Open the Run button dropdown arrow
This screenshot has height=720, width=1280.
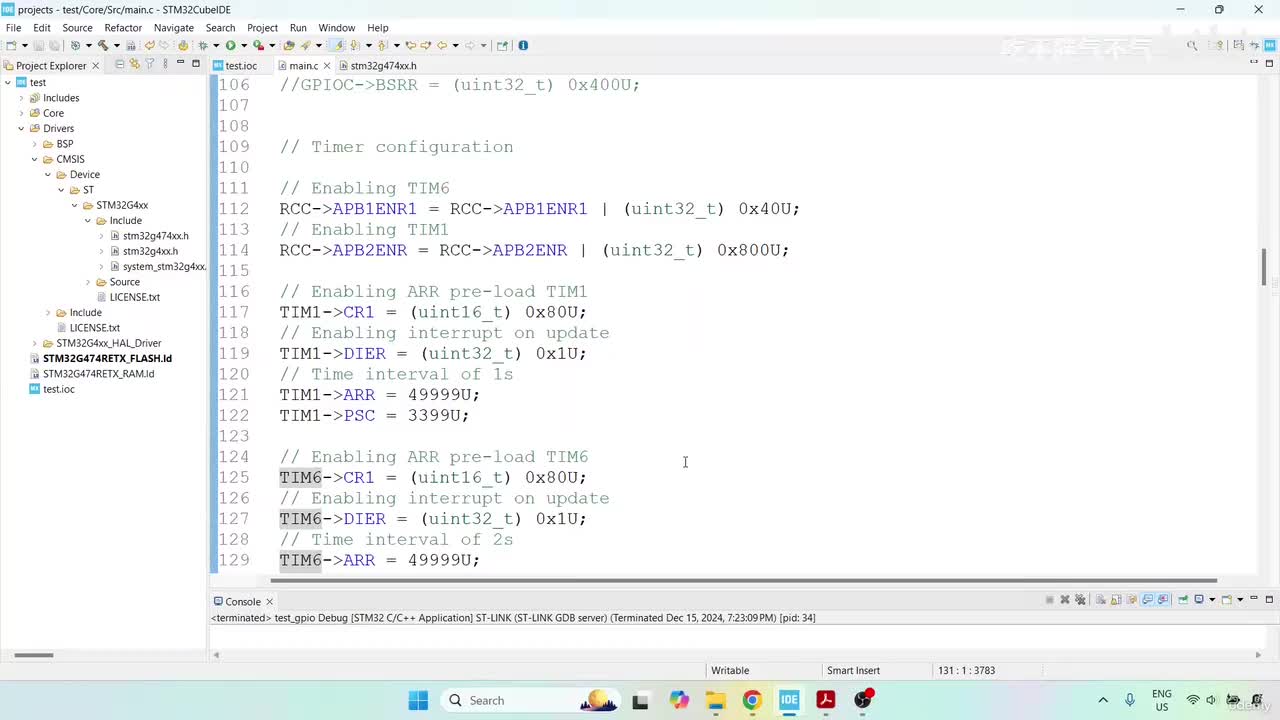pyautogui.click(x=243, y=45)
